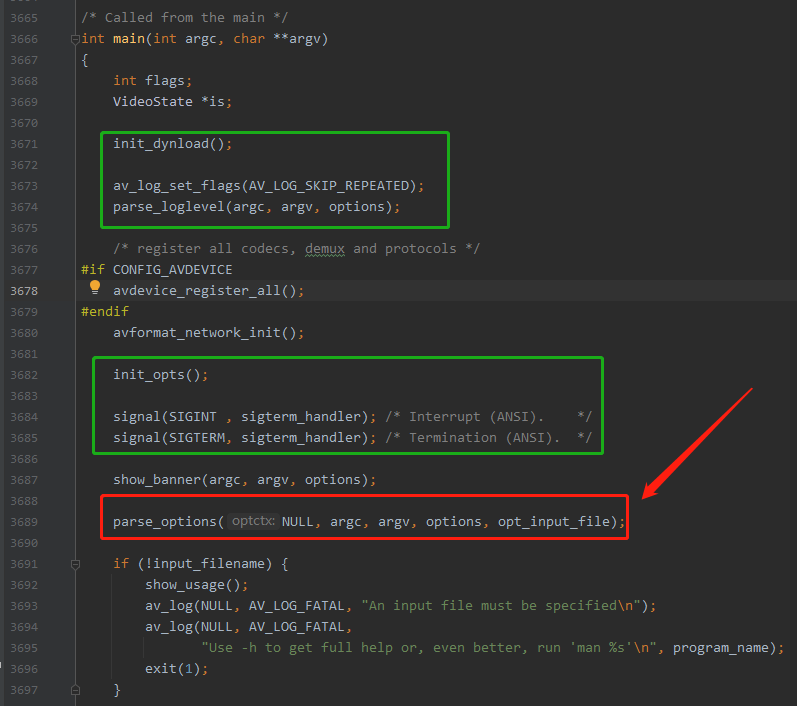Click SIGINT in signal call
This screenshot has height=706, width=797.
[193, 417]
